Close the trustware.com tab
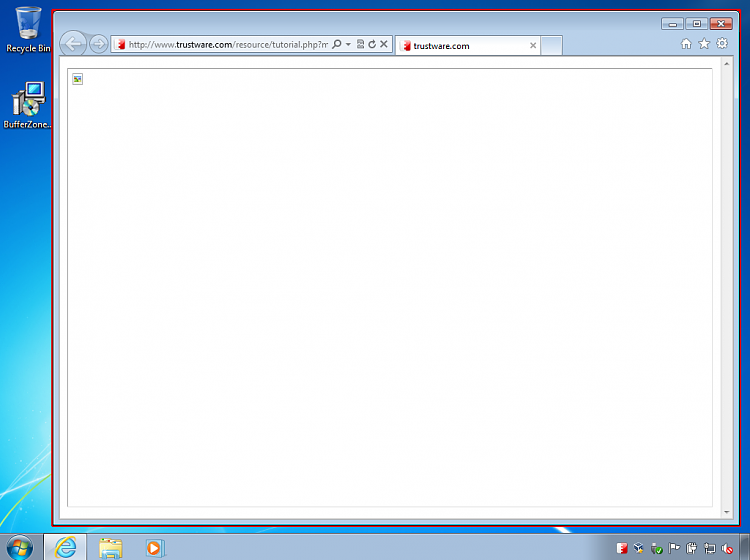The height and width of the screenshot is (560, 750). pos(533,45)
